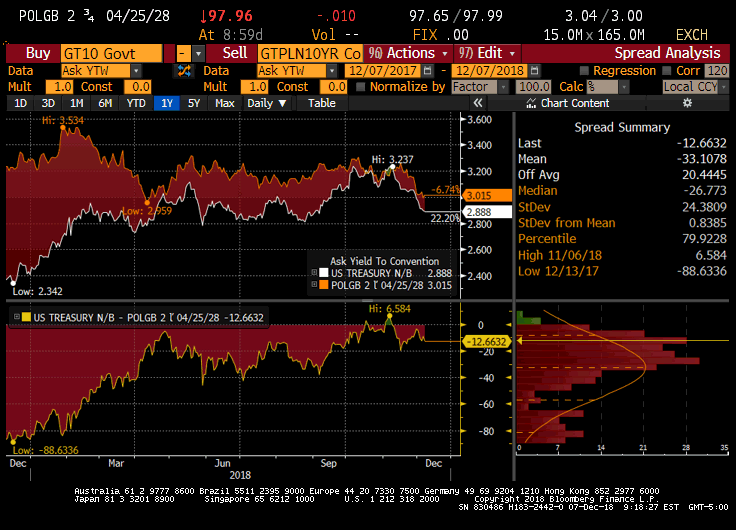Image resolution: width=736 pixels, height=530 pixels.
Task: Select the YTD range tab
Action: tap(136, 103)
